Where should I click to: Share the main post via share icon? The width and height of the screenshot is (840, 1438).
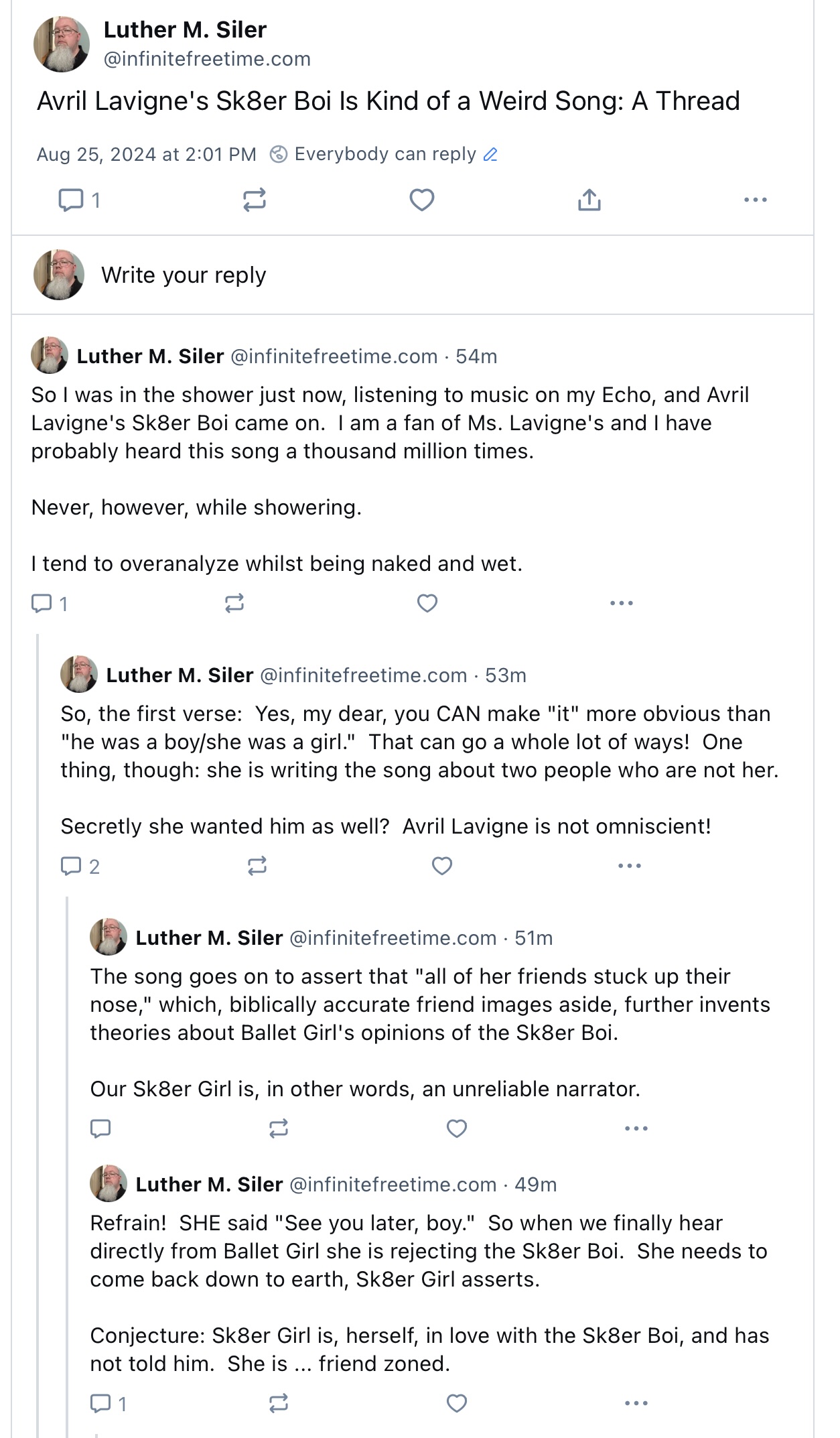coord(589,200)
